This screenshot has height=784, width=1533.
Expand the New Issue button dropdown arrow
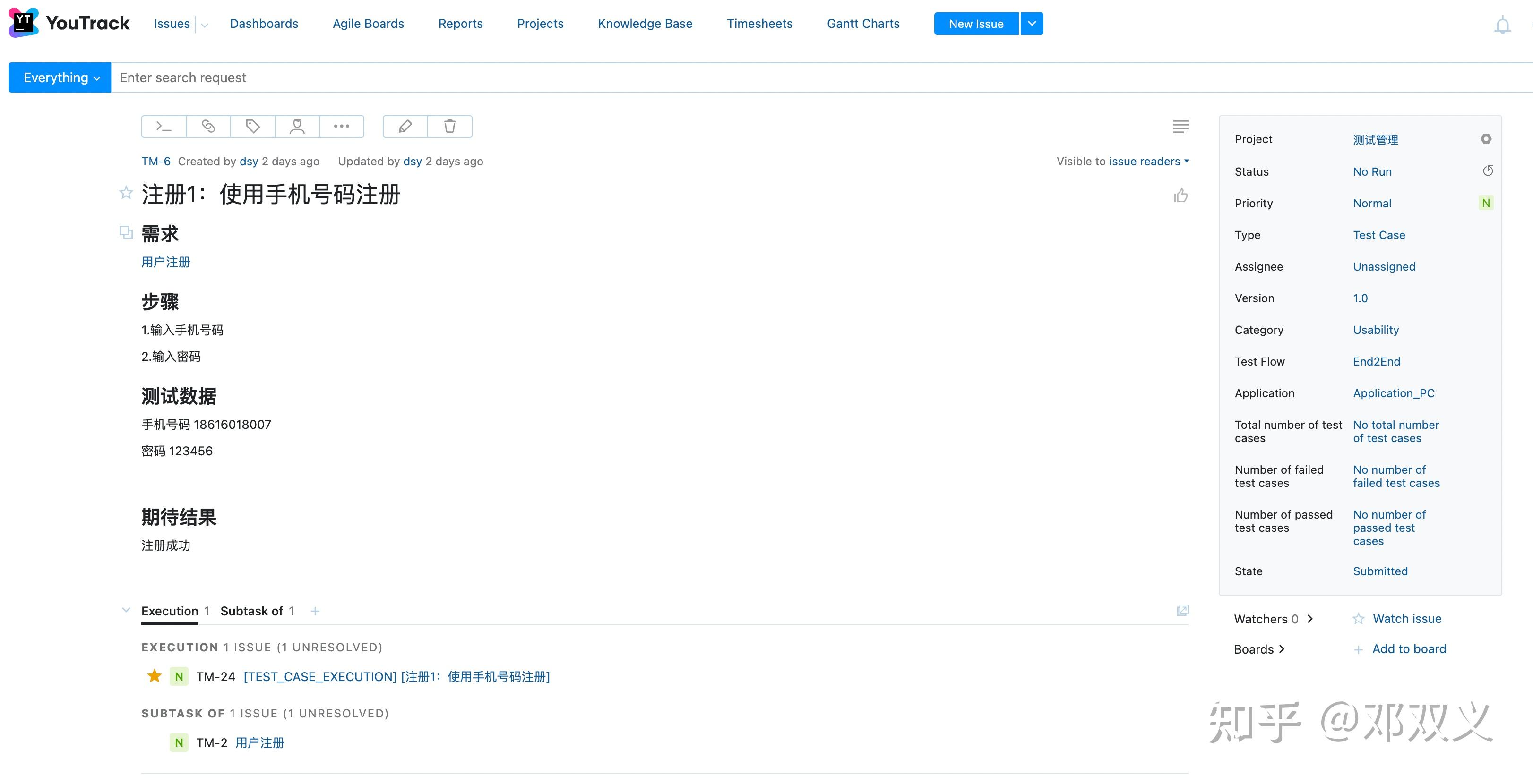tap(1031, 23)
